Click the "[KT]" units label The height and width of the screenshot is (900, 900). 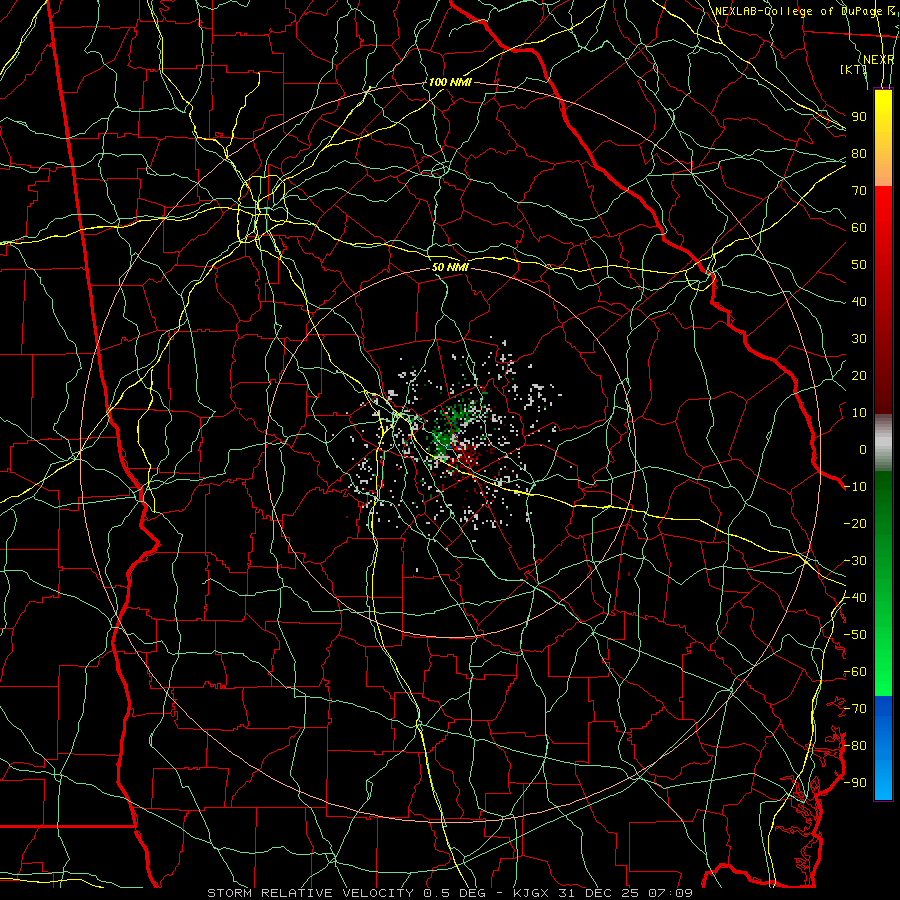click(x=854, y=69)
